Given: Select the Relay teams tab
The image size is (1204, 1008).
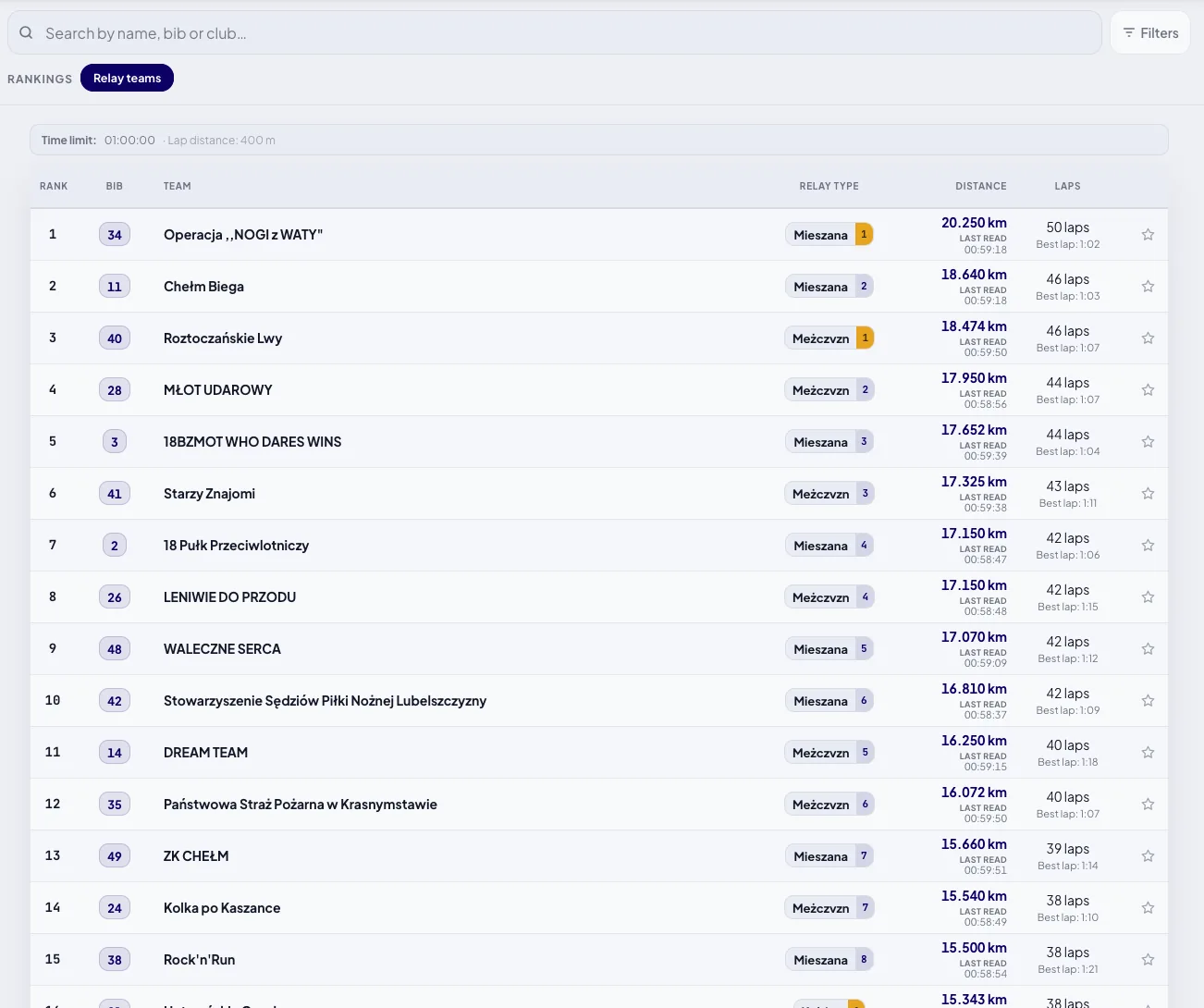Looking at the screenshot, I should (x=127, y=78).
